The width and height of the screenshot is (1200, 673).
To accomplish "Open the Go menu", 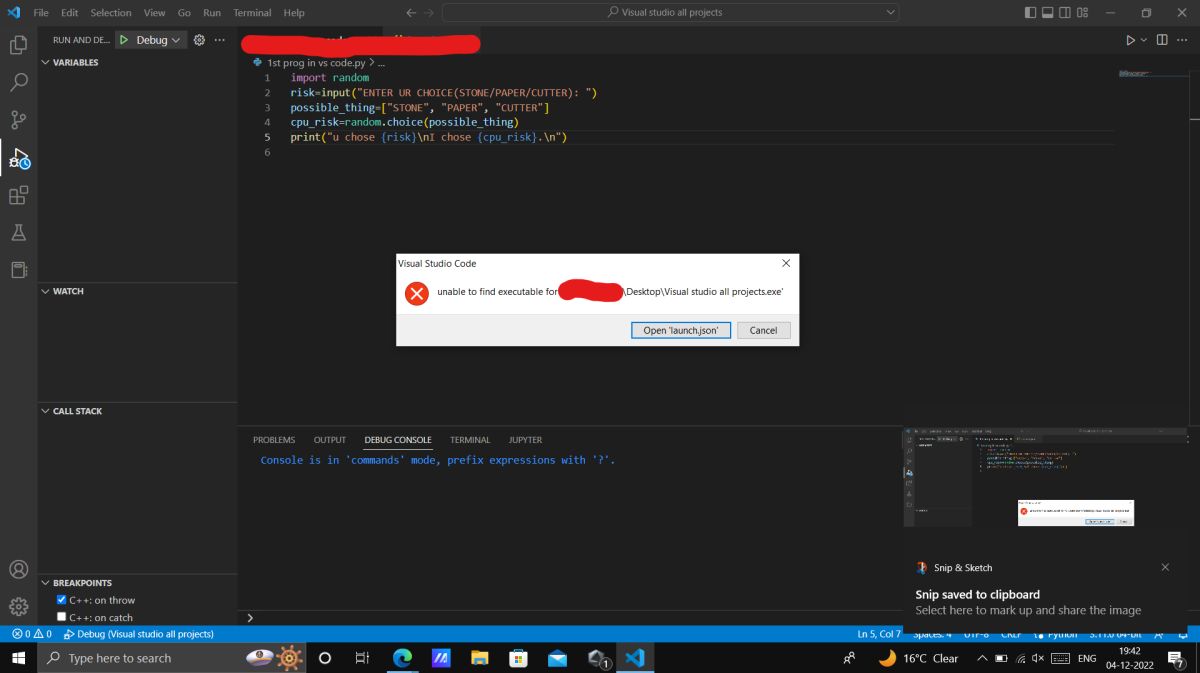I will point(184,13).
